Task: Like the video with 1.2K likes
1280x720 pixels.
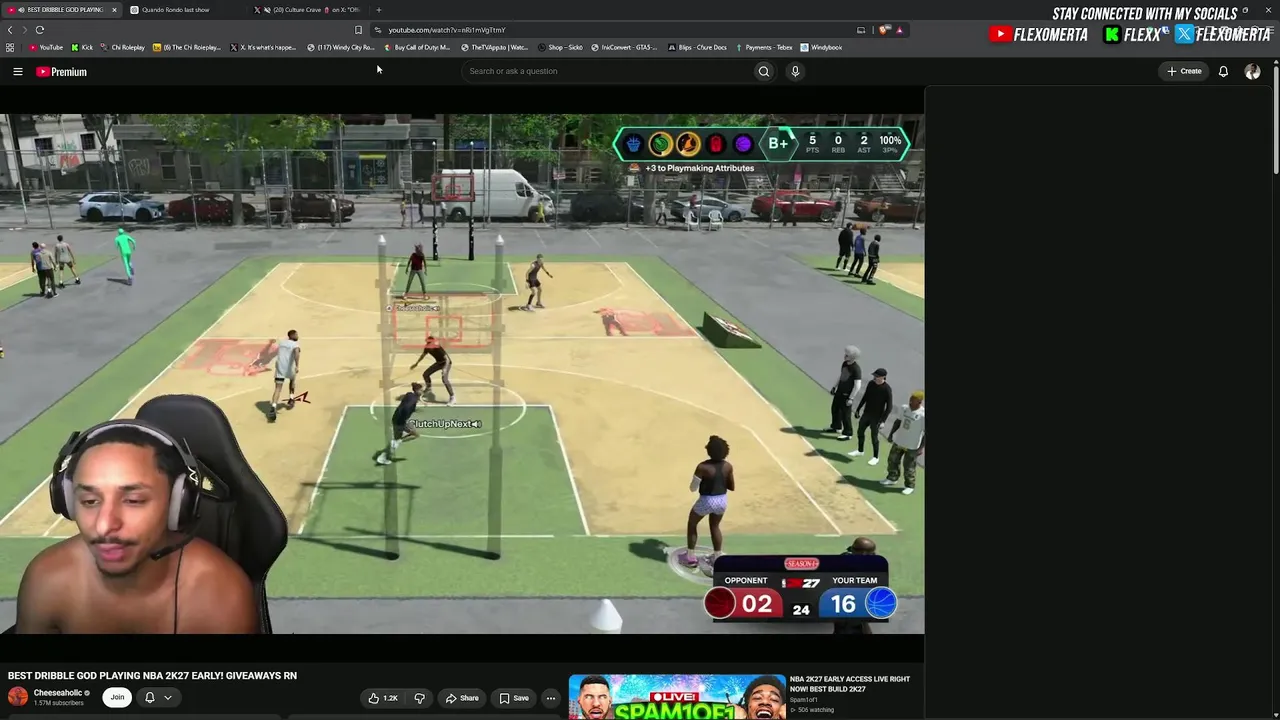Action: coord(382,698)
